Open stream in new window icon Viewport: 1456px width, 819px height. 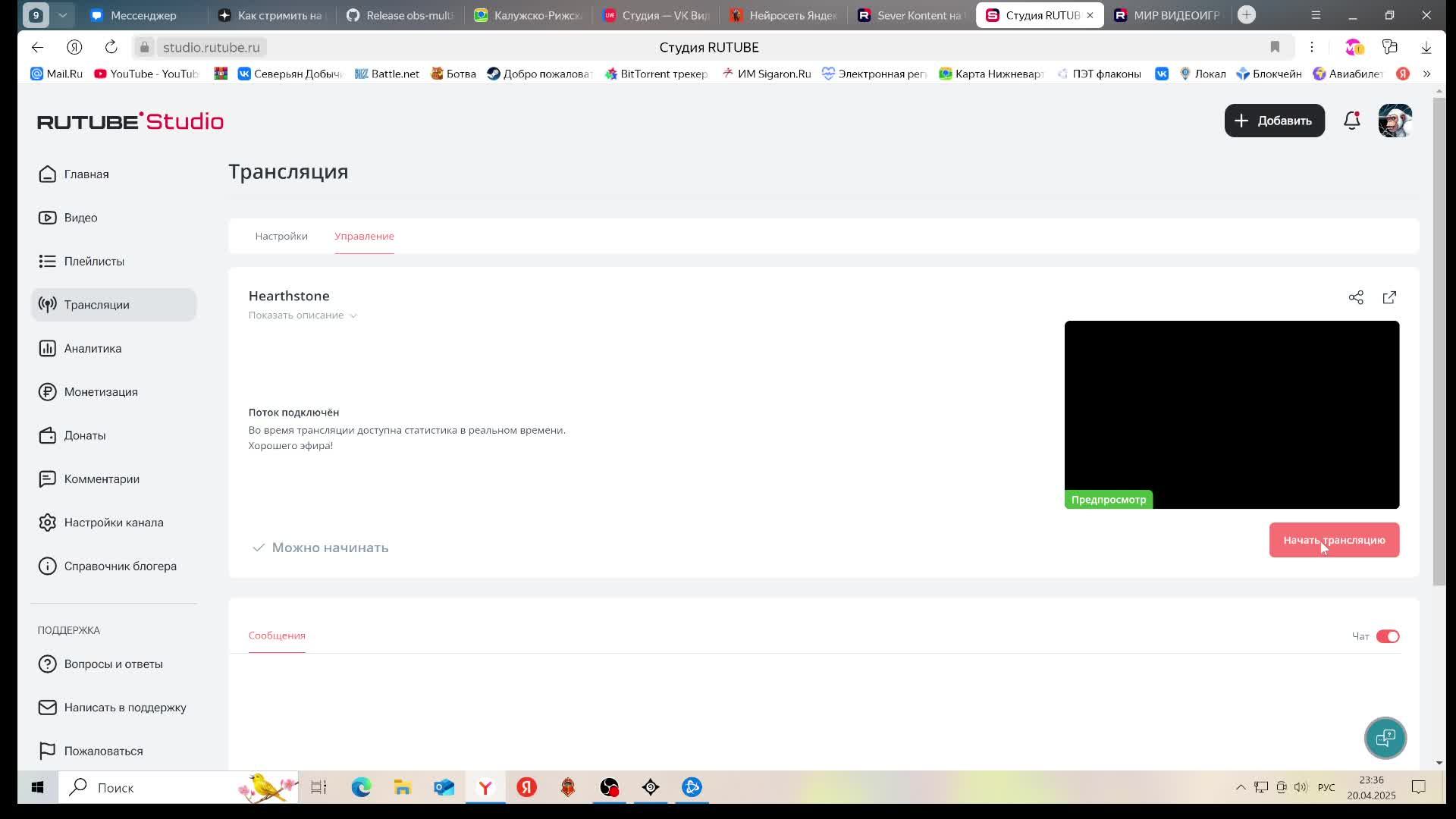(x=1389, y=297)
